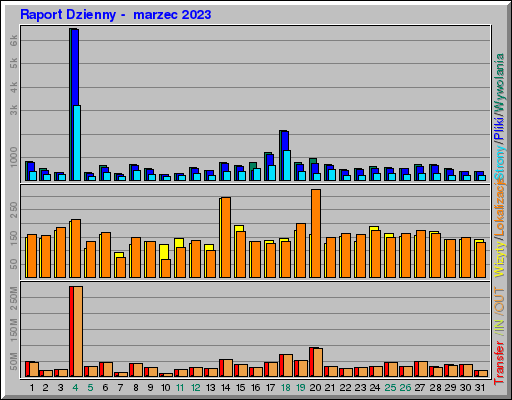Click the '50M' axis label in bottom chart
This screenshot has width=512, height=400.
click(14, 361)
